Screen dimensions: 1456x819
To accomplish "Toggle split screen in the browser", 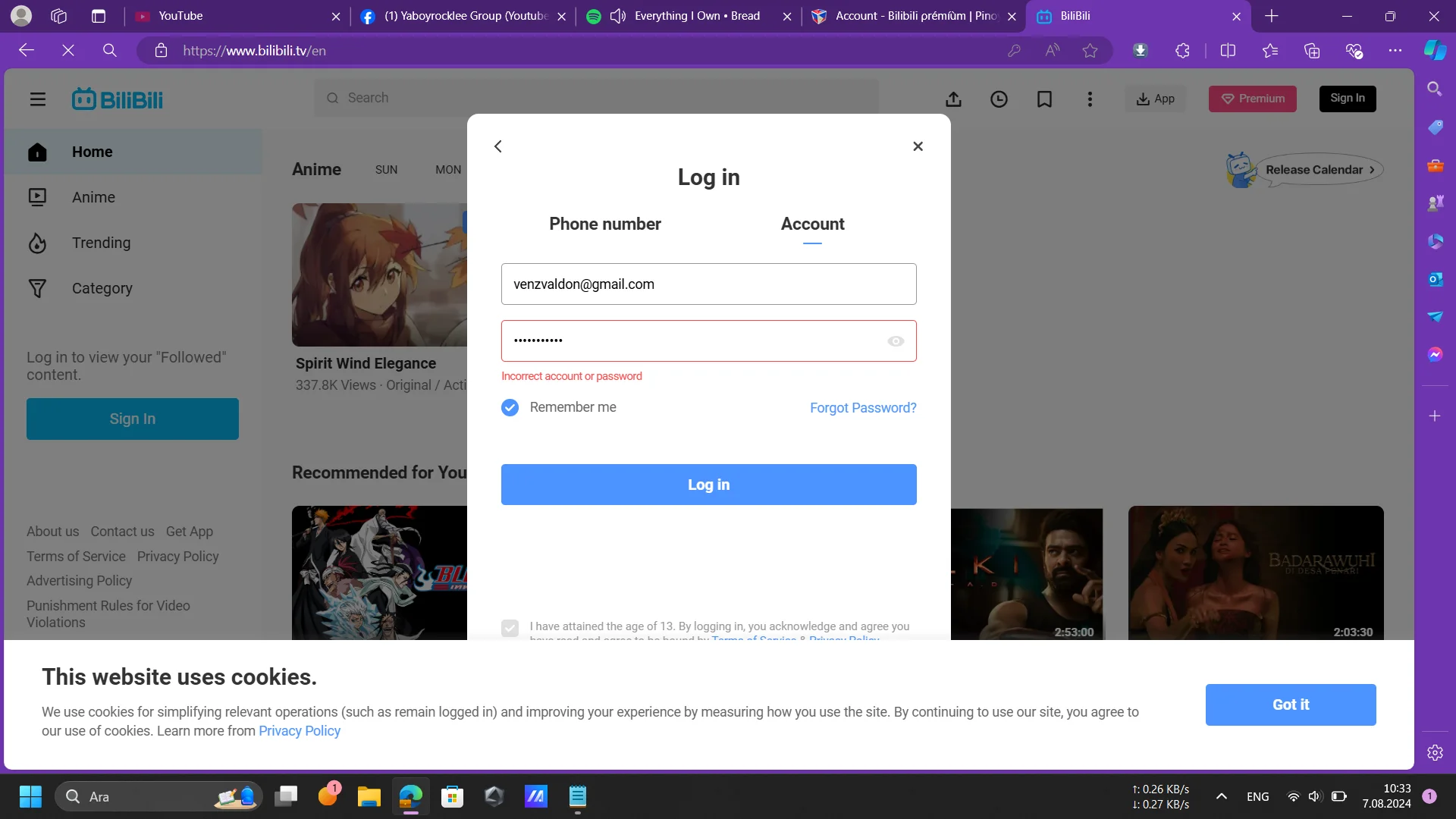I will pos(1228,50).
